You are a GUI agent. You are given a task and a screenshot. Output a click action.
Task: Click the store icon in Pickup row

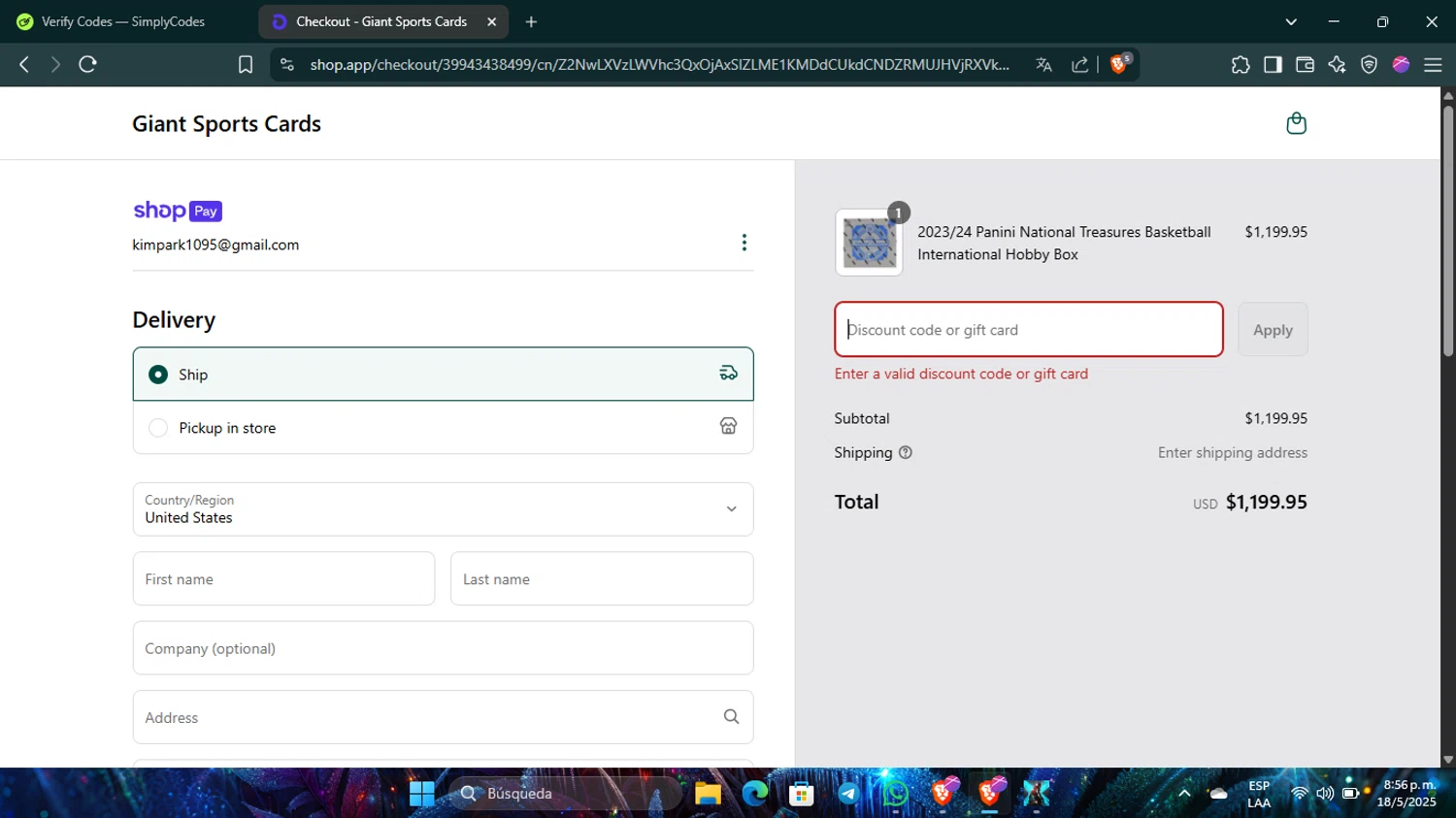[728, 426]
